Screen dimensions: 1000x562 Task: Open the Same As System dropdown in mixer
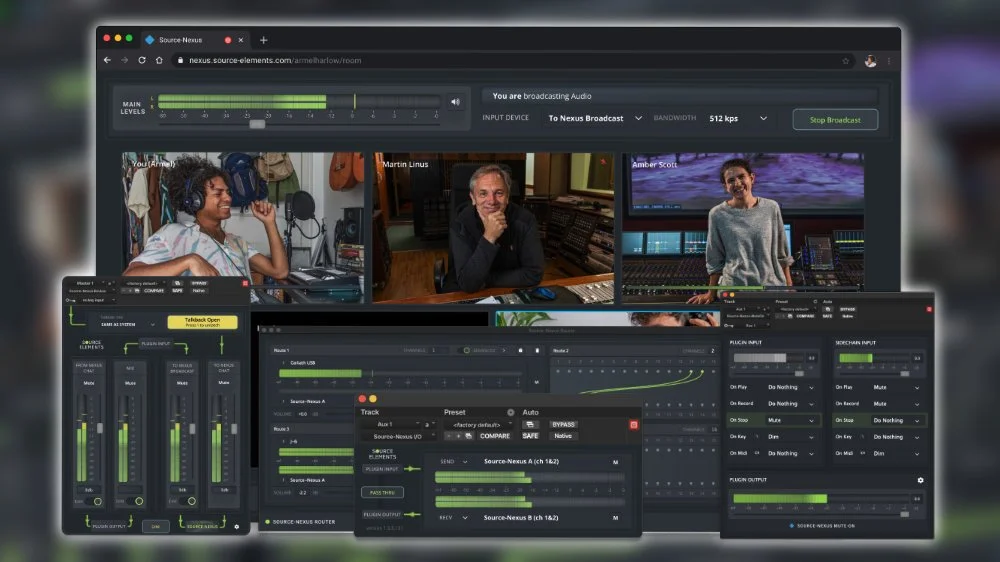pyautogui.click(x=127, y=324)
